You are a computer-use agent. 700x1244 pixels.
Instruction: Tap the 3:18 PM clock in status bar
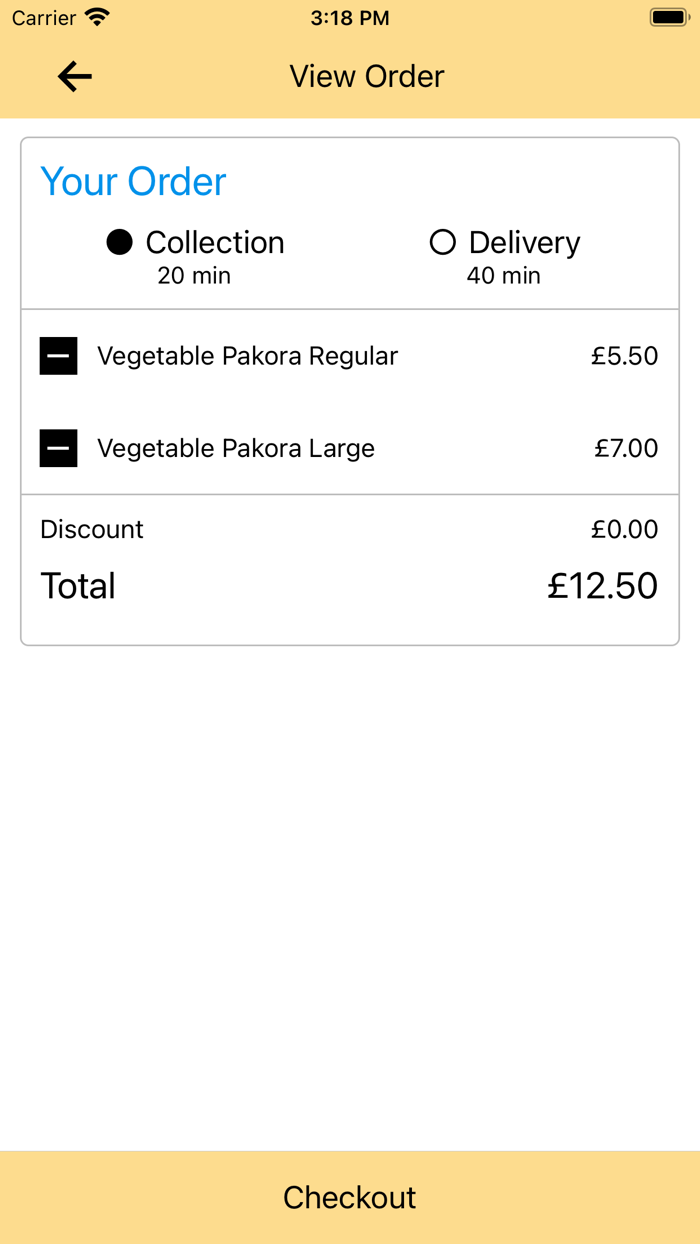coord(350,16)
